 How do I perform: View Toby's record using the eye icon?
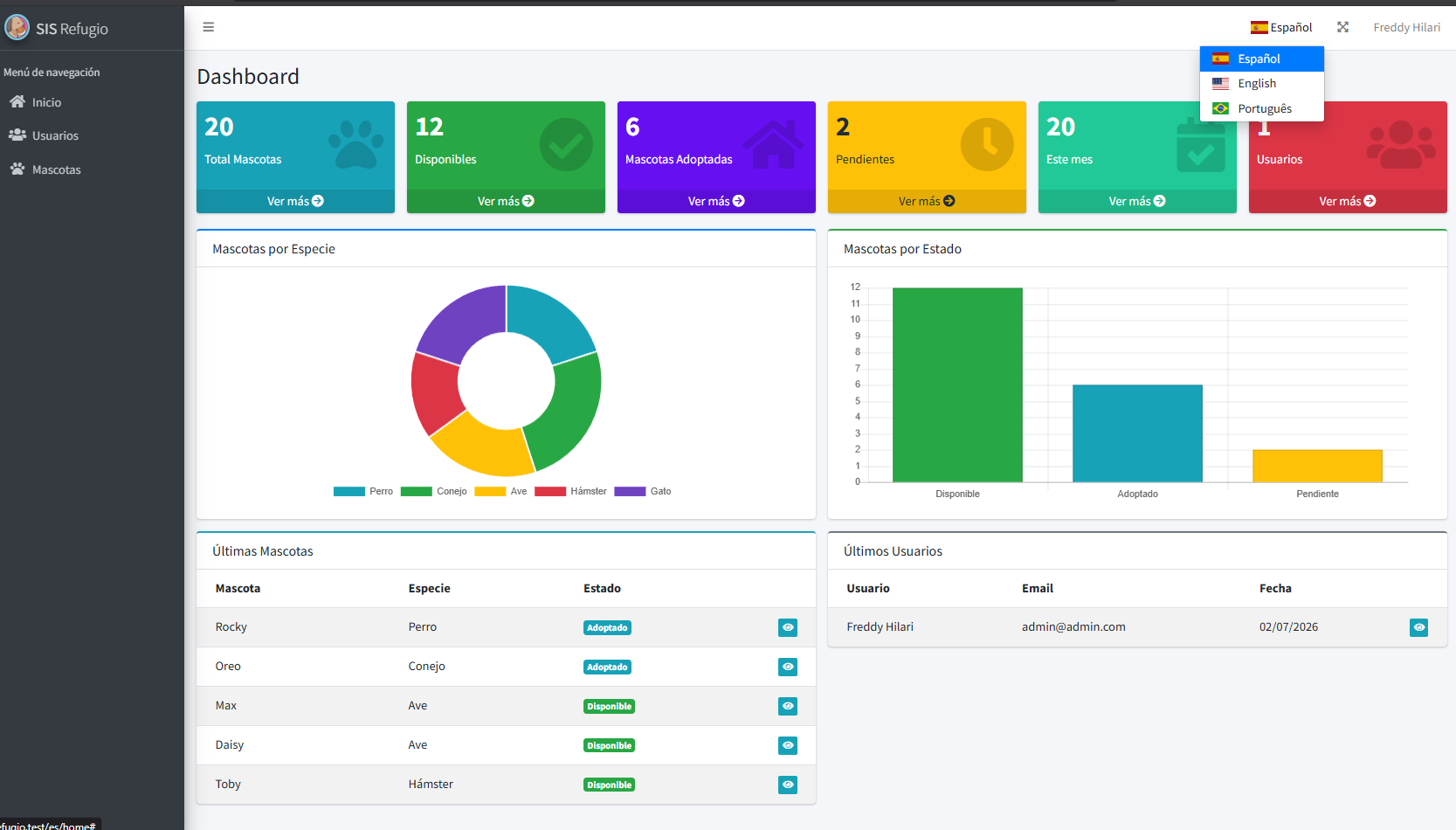788,785
